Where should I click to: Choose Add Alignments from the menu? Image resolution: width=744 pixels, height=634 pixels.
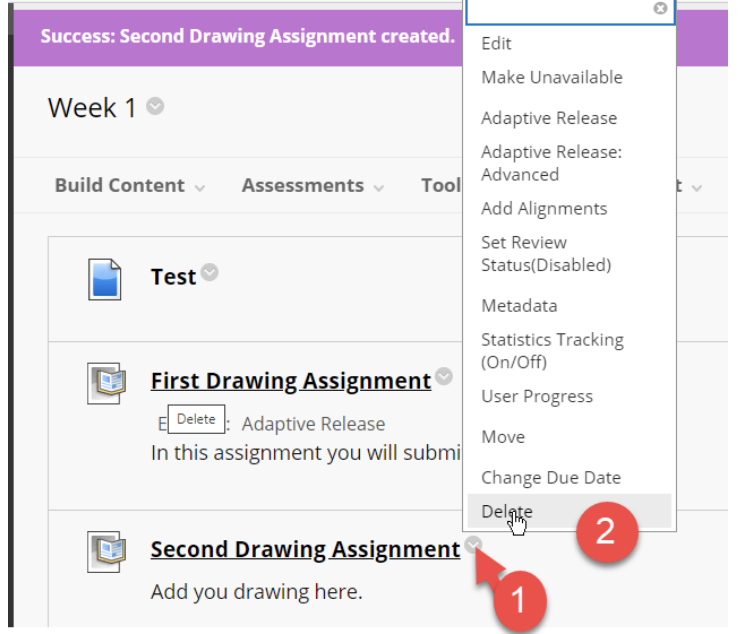[544, 208]
